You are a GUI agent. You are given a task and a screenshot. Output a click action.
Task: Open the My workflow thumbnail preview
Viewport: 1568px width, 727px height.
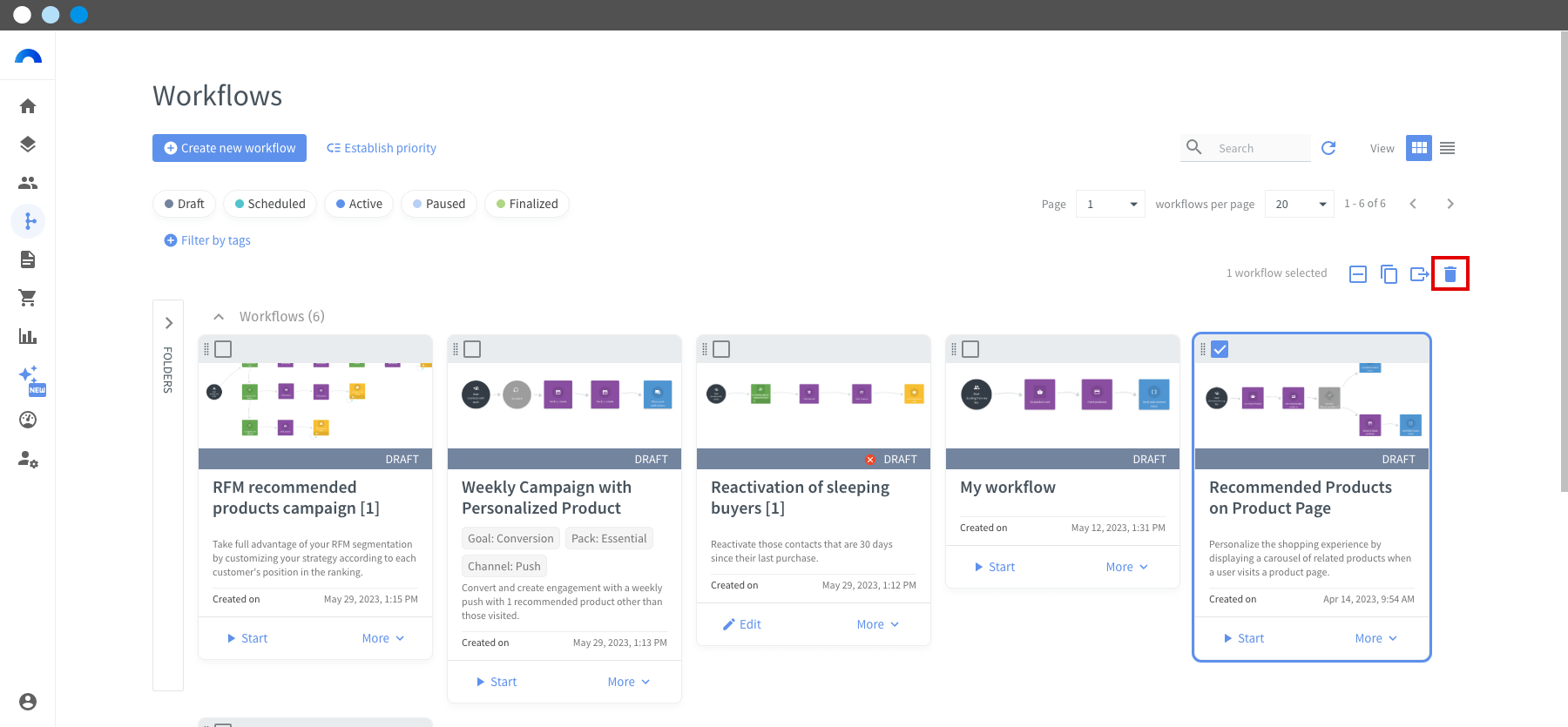[x=1063, y=406]
